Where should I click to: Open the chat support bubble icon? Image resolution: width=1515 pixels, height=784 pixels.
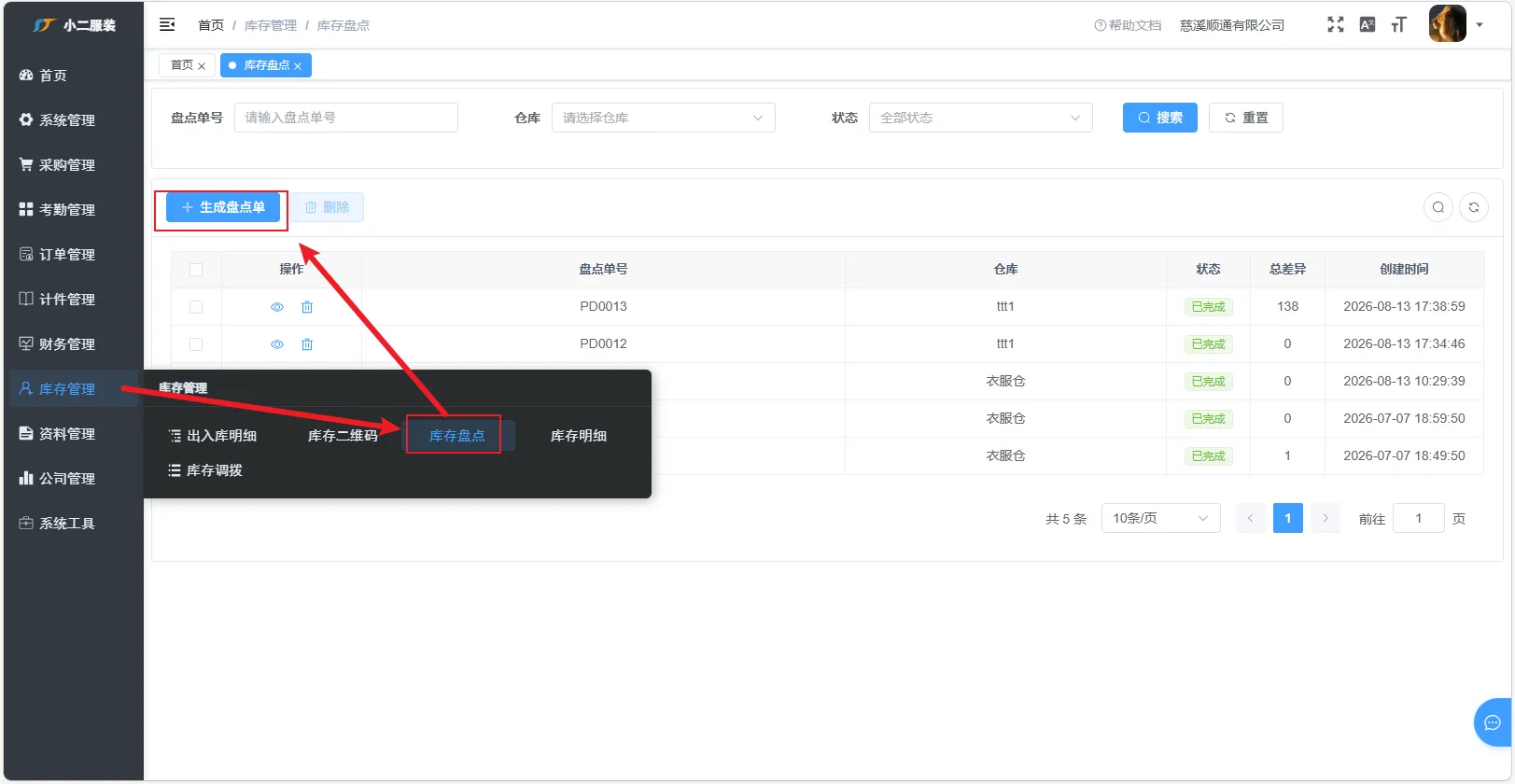coord(1493,722)
